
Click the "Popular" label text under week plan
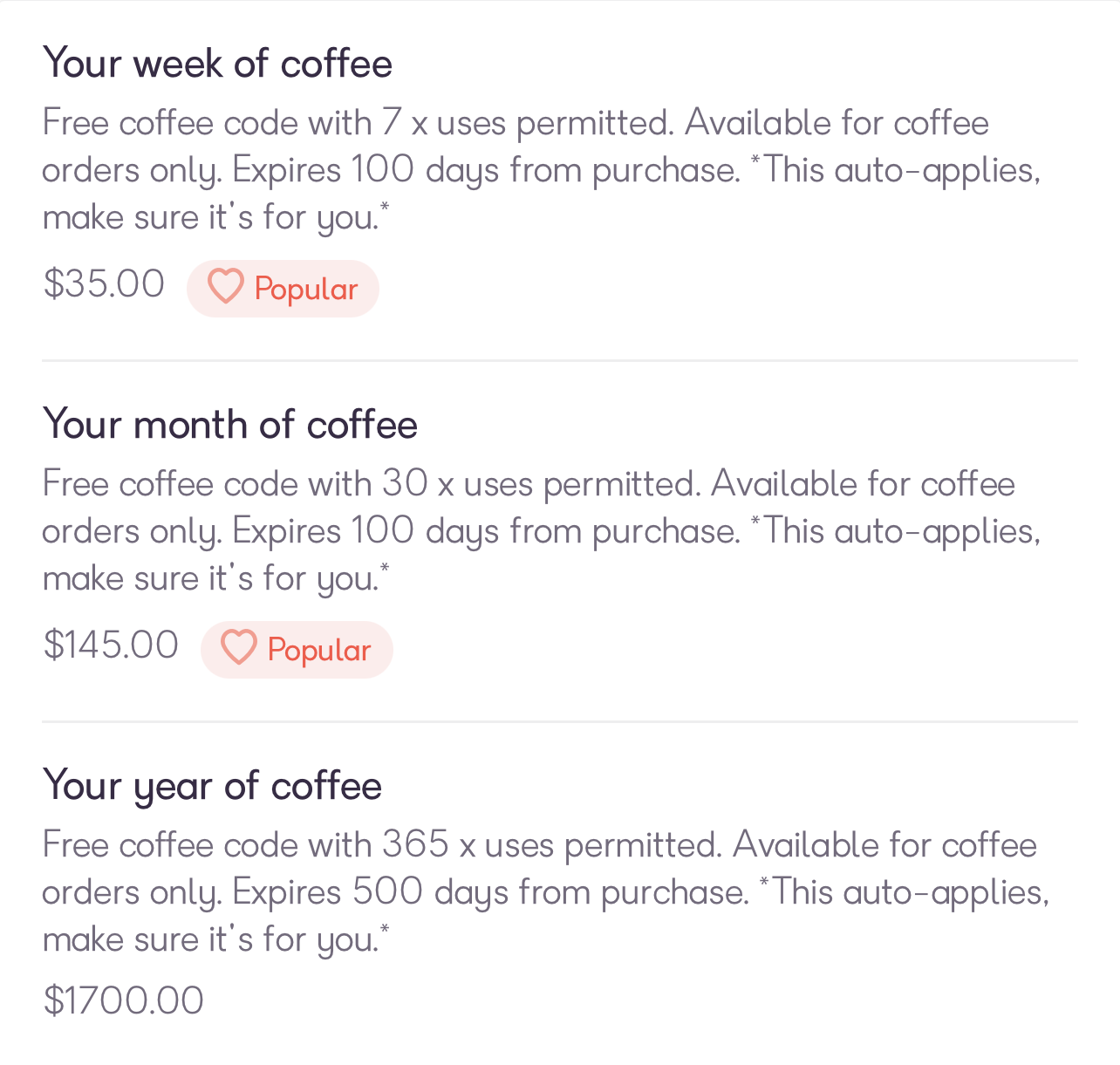[306, 290]
